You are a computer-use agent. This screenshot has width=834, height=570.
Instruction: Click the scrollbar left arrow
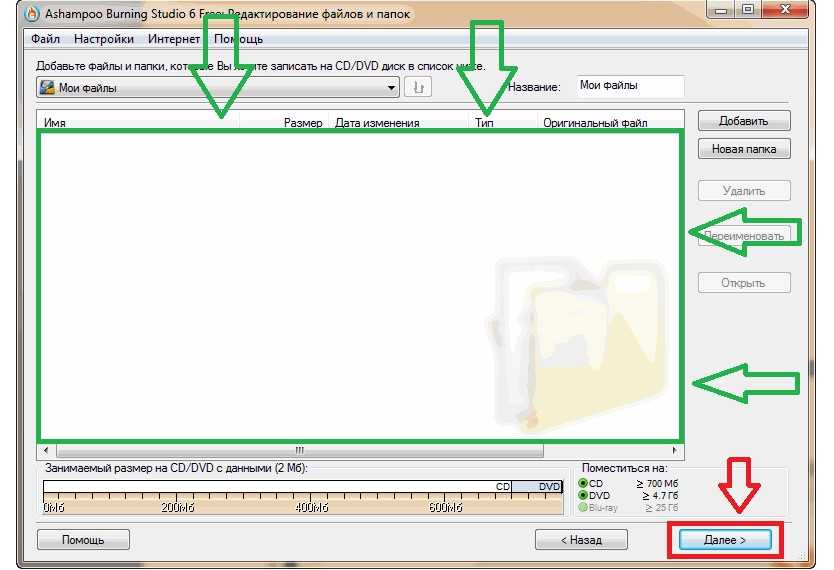click(x=46, y=450)
